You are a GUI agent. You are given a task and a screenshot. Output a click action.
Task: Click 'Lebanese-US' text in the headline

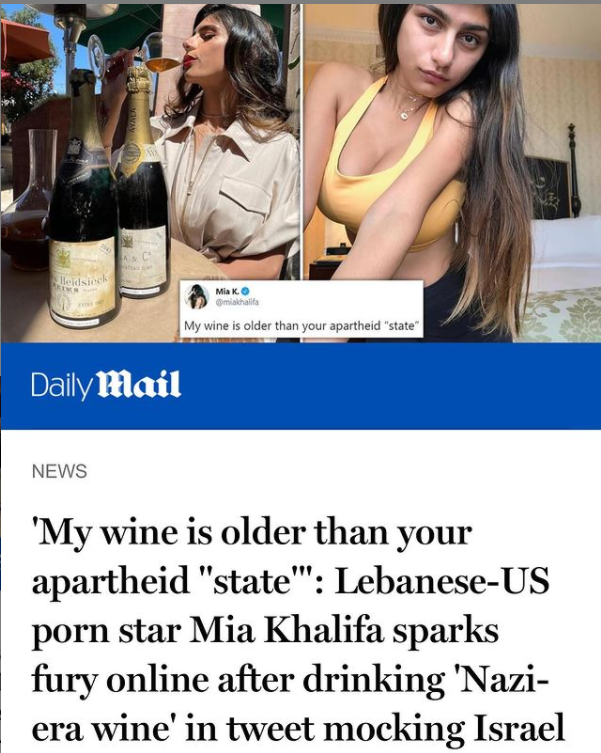(441, 580)
